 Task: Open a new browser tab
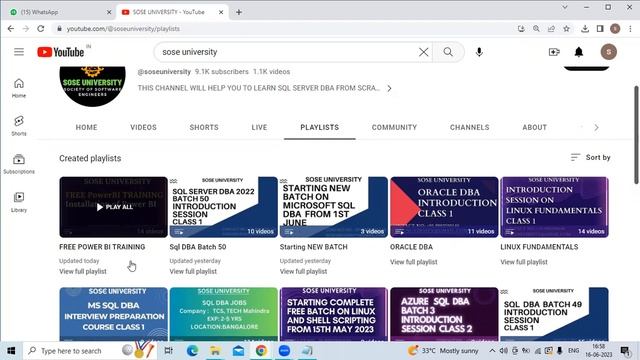[239, 12]
